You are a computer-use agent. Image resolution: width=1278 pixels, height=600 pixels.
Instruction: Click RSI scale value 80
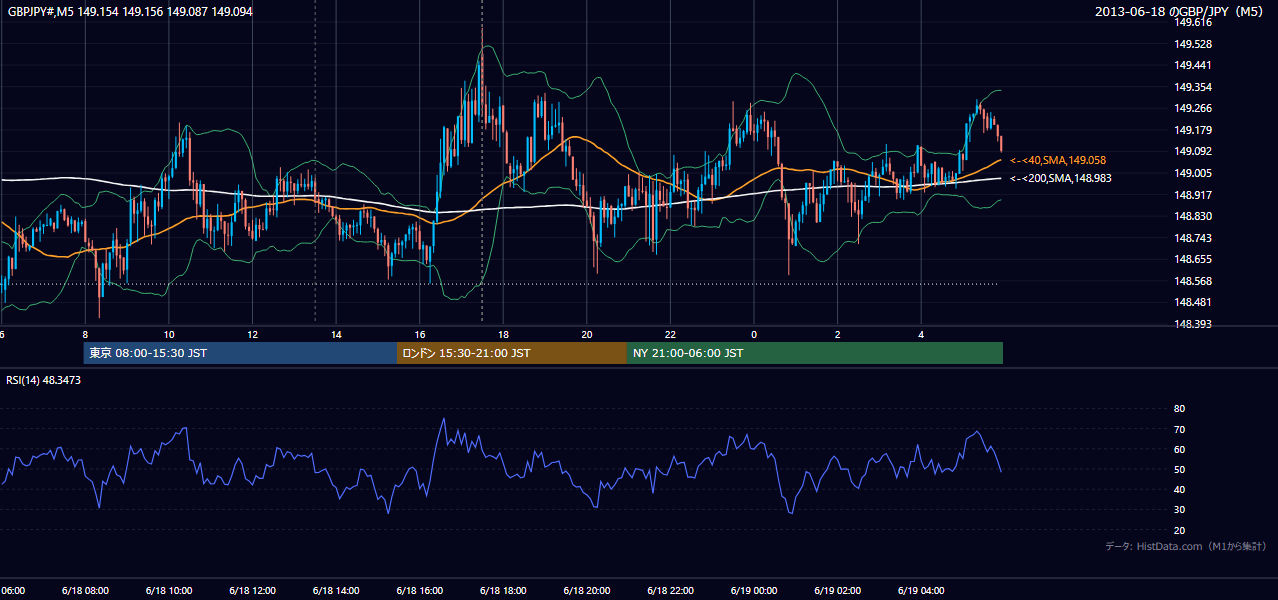pos(1179,409)
